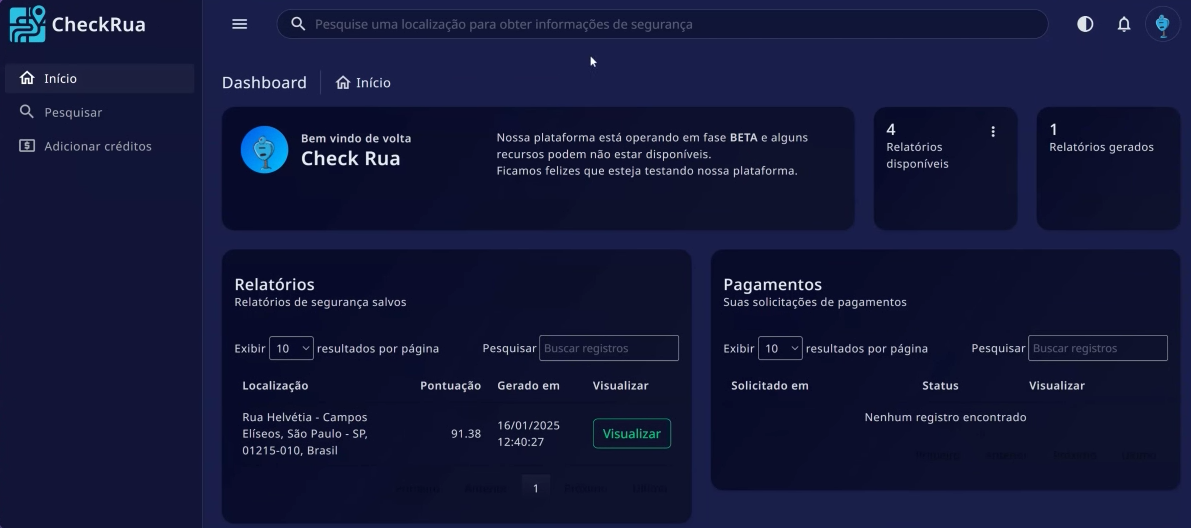Open the Exibir results dropdown in Relatórios

[291, 348]
